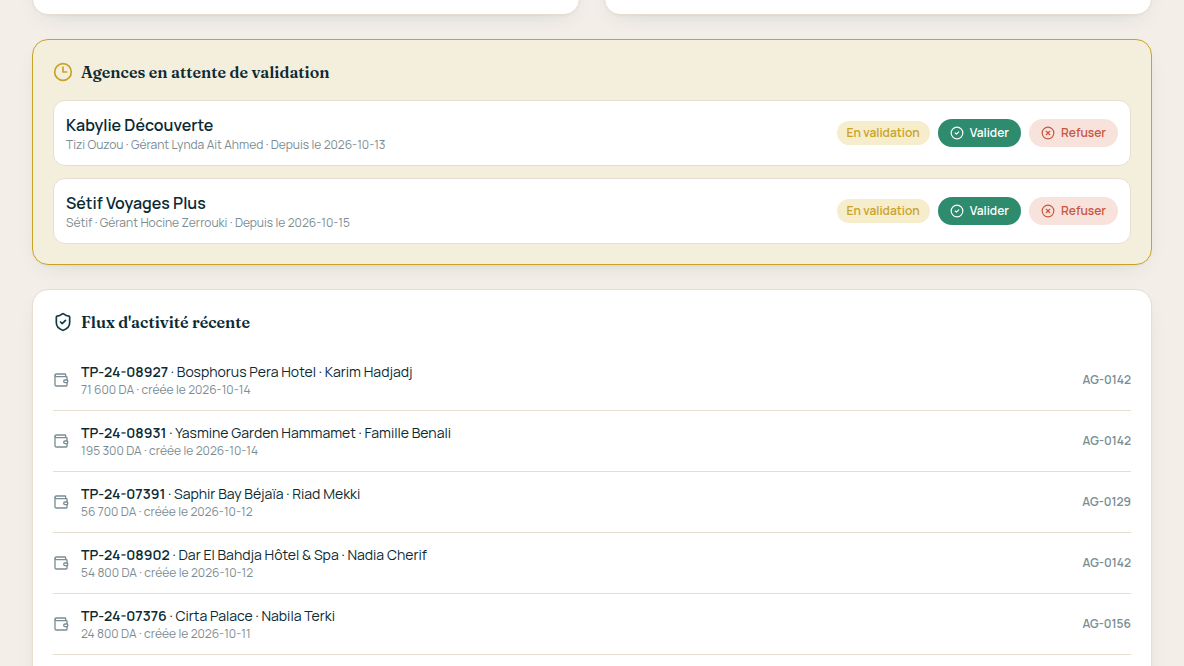This screenshot has height=666, width=1184.
Task: Click the 195 300 DA amount line
Action: coord(169,451)
